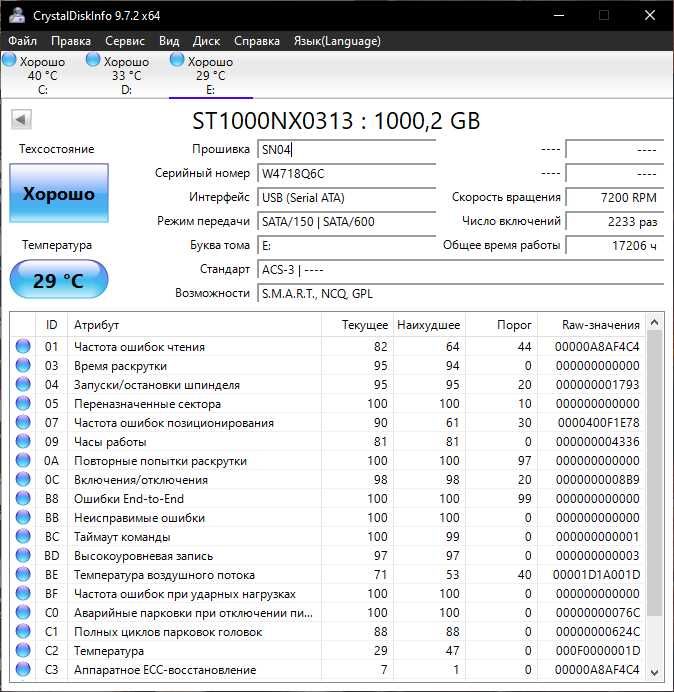Open the Вид menu

point(169,41)
